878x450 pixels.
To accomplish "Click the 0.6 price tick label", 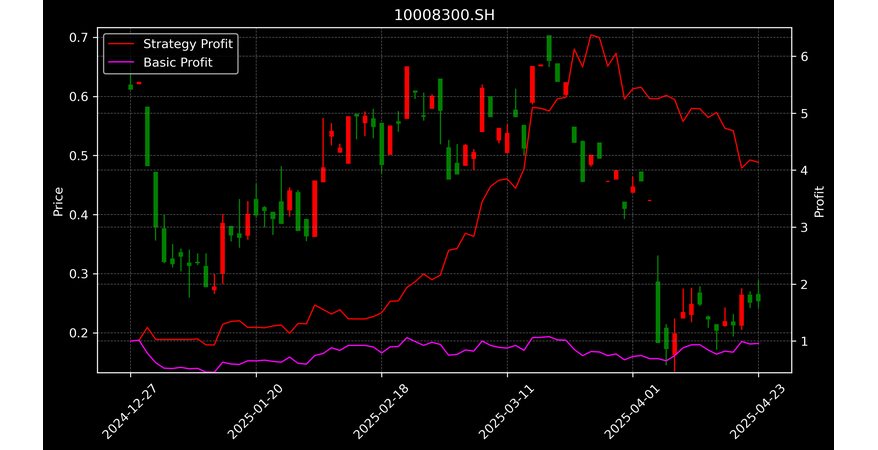I will pyautogui.click(x=80, y=97).
